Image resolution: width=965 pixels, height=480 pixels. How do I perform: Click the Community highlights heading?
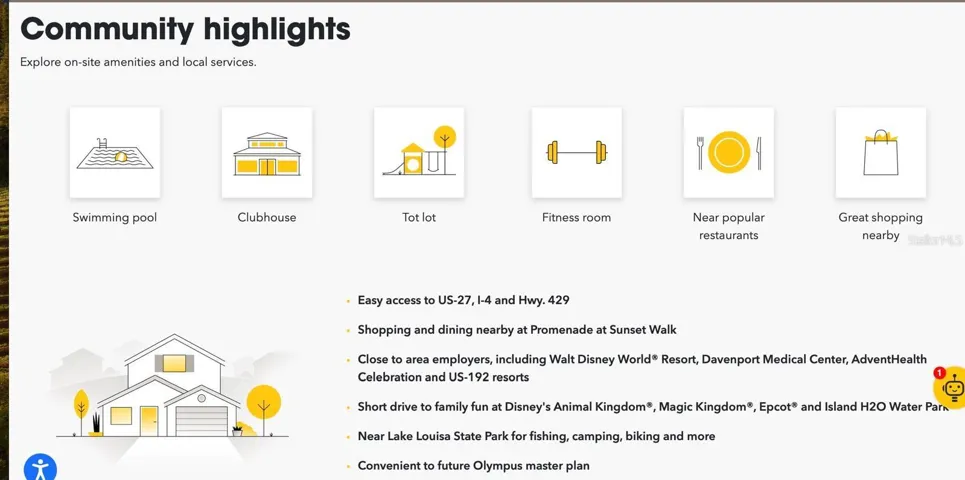pyautogui.click(x=186, y=29)
